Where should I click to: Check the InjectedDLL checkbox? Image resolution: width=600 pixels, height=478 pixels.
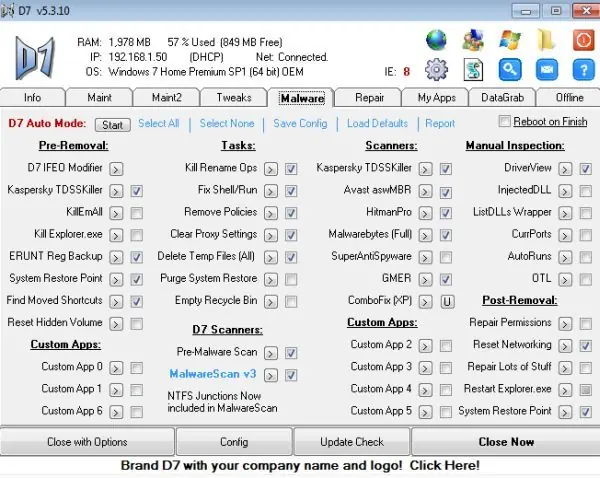click(586, 191)
